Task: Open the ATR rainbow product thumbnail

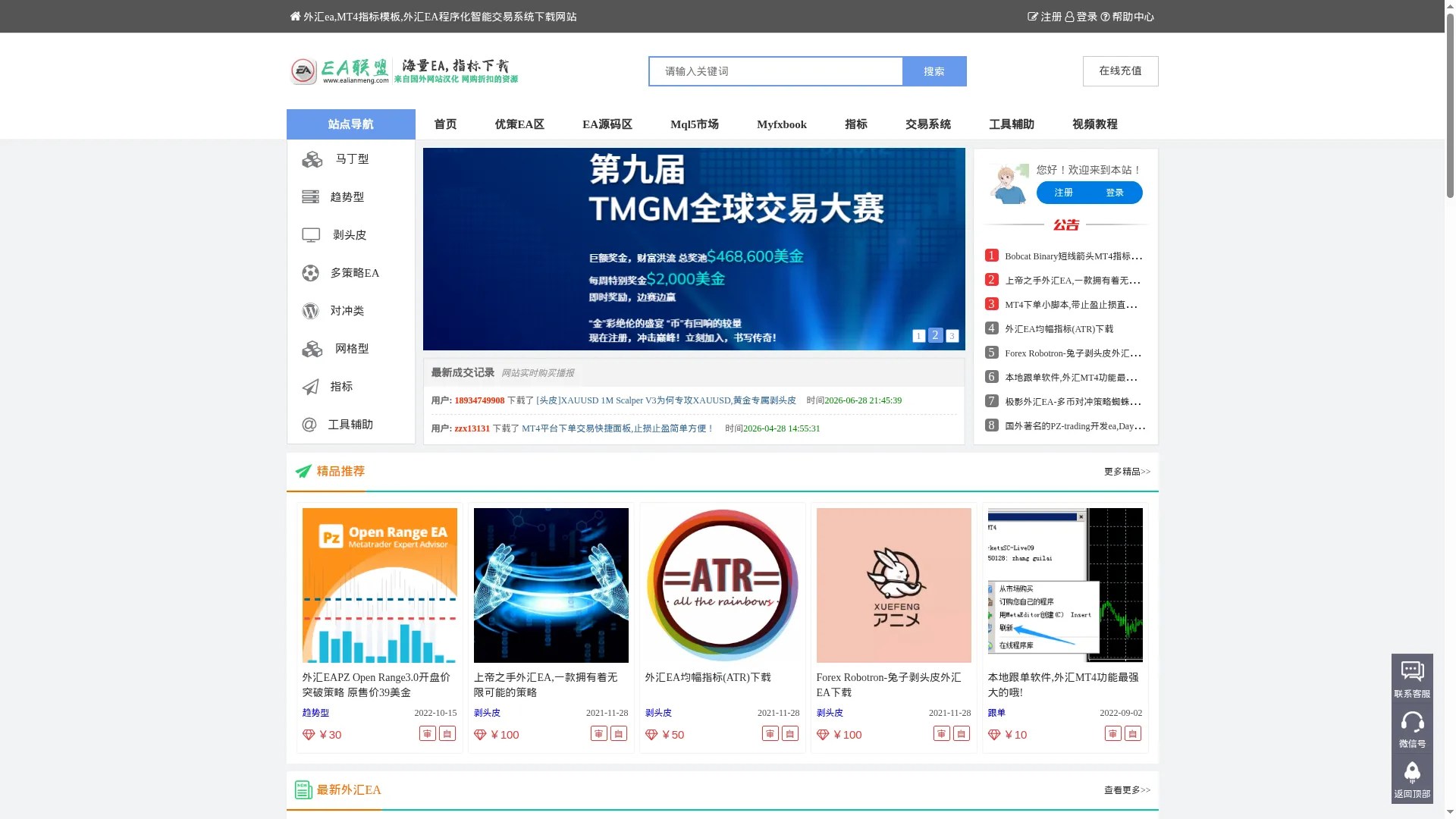Action: pyautogui.click(x=723, y=585)
